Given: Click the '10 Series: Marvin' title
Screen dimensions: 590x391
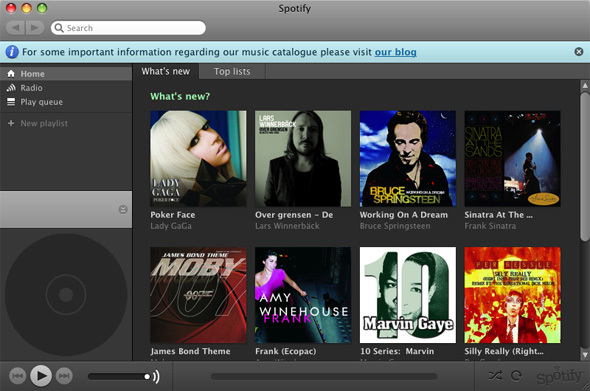Looking at the screenshot, I should point(397,351).
